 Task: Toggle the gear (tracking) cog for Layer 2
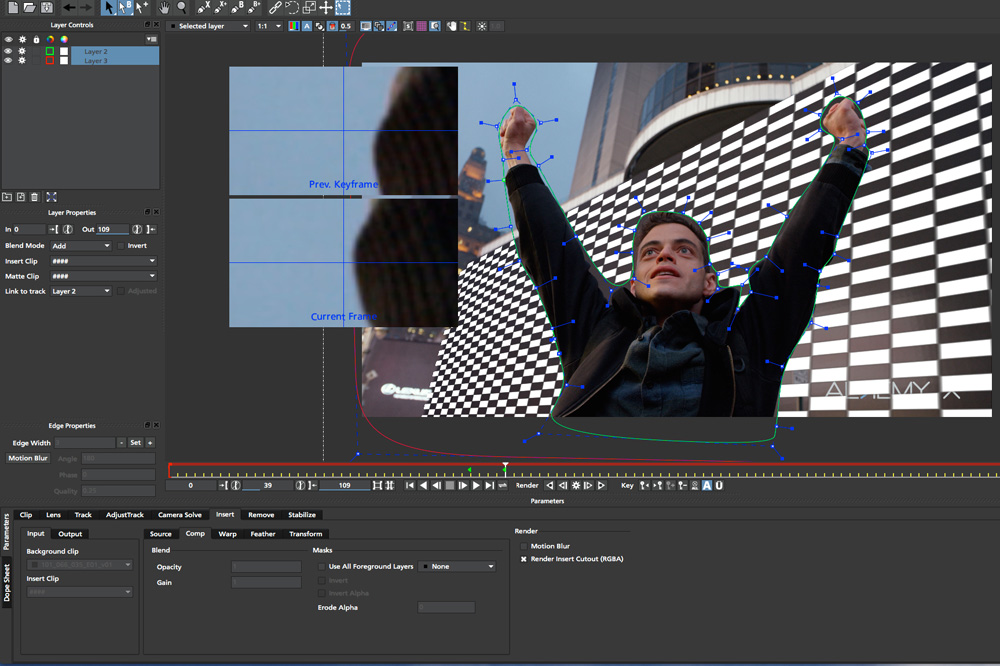pyautogui.click(x=22, y=51)
